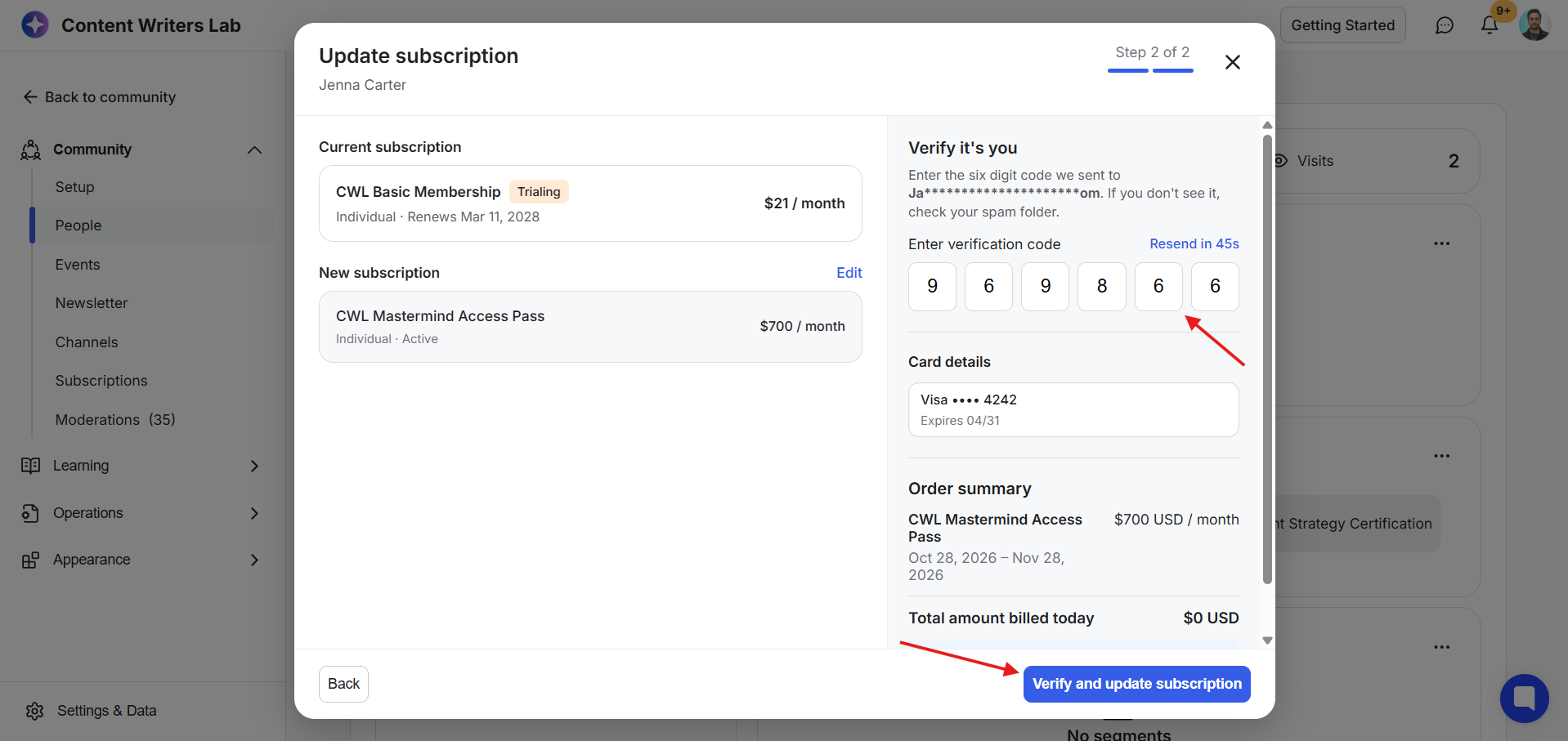Click the "$21 / month" price text

(804, 203)
